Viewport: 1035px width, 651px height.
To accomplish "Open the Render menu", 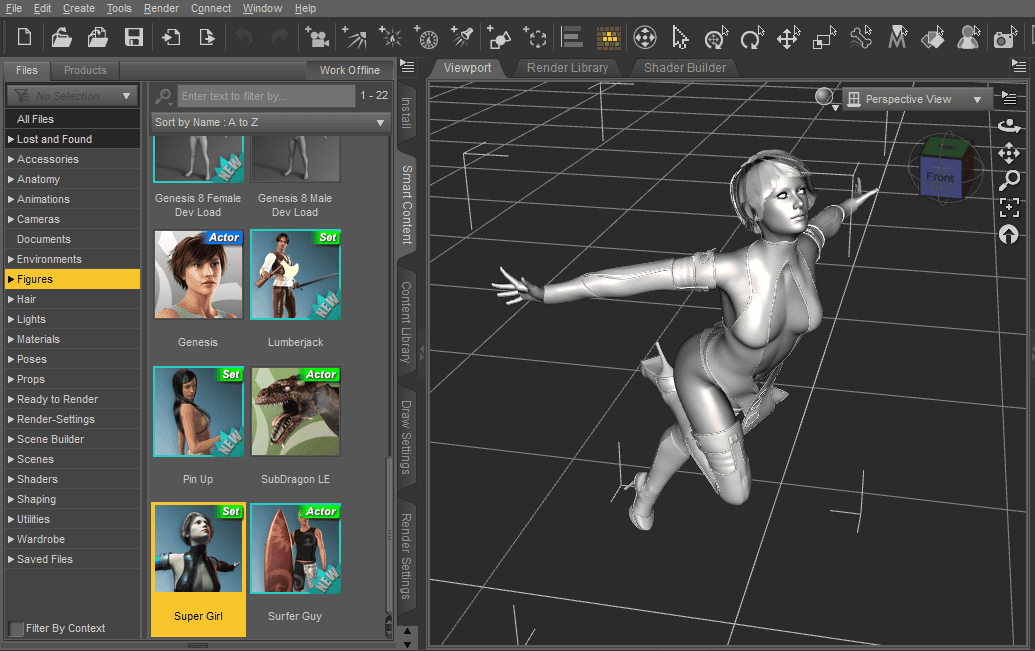I will tap(161, 8).
